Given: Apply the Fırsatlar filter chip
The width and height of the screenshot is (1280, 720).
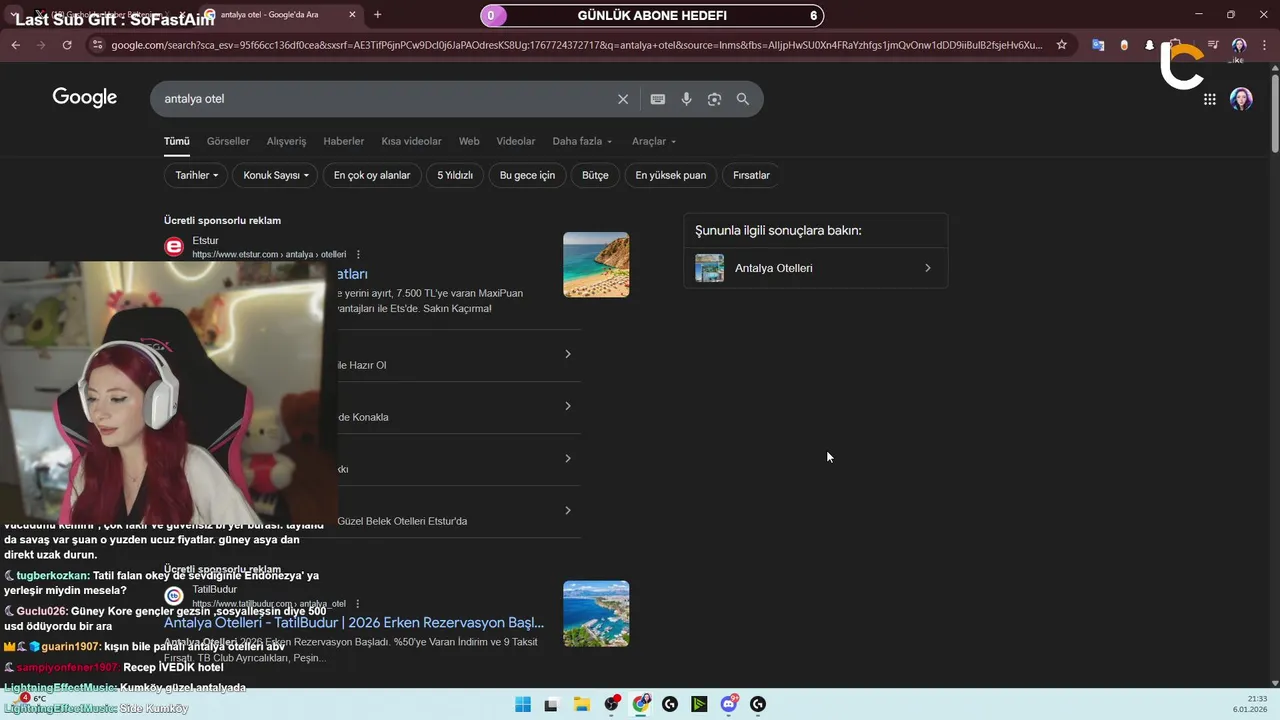Looking at the screenshot, I should 751,175.
